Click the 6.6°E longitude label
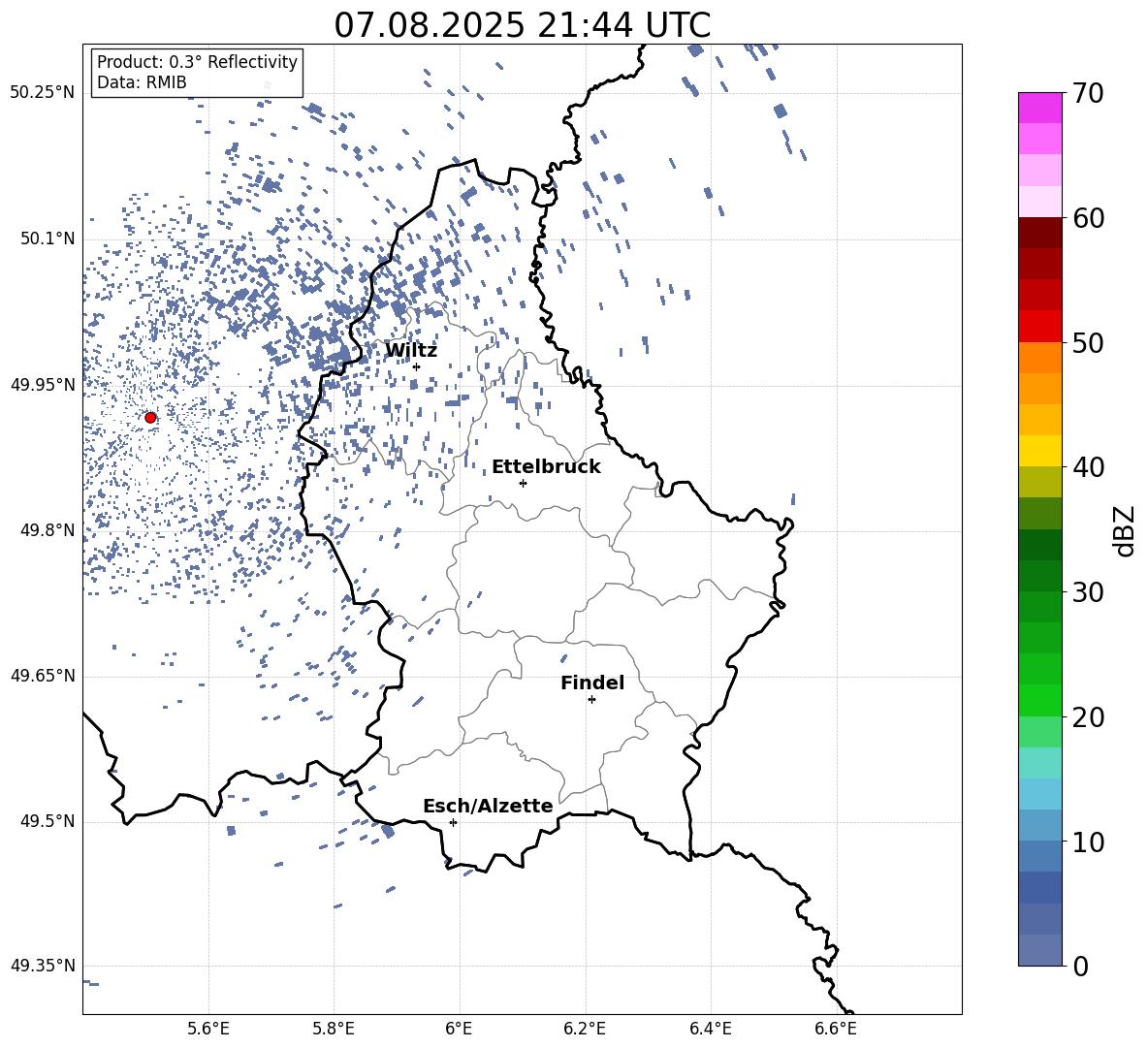The height and width of the screenshot is (1048, 1148). 836,1029
